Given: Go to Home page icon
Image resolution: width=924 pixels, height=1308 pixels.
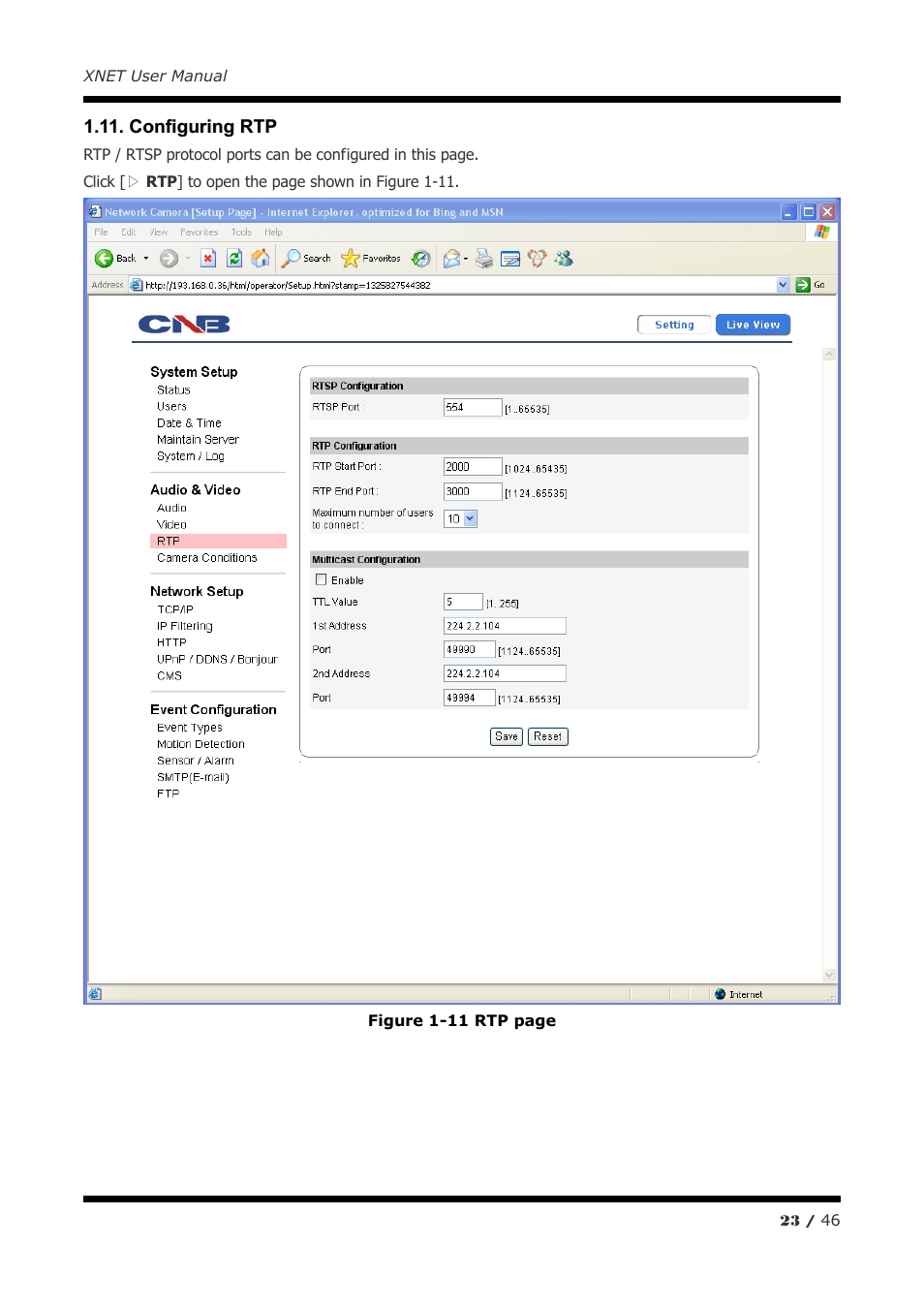Looking at the screenshot, I should [x=261, y=258].
